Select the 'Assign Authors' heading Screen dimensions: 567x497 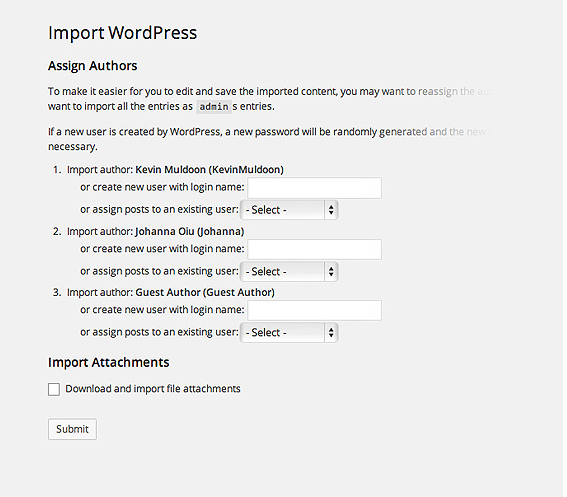(93, 66)
